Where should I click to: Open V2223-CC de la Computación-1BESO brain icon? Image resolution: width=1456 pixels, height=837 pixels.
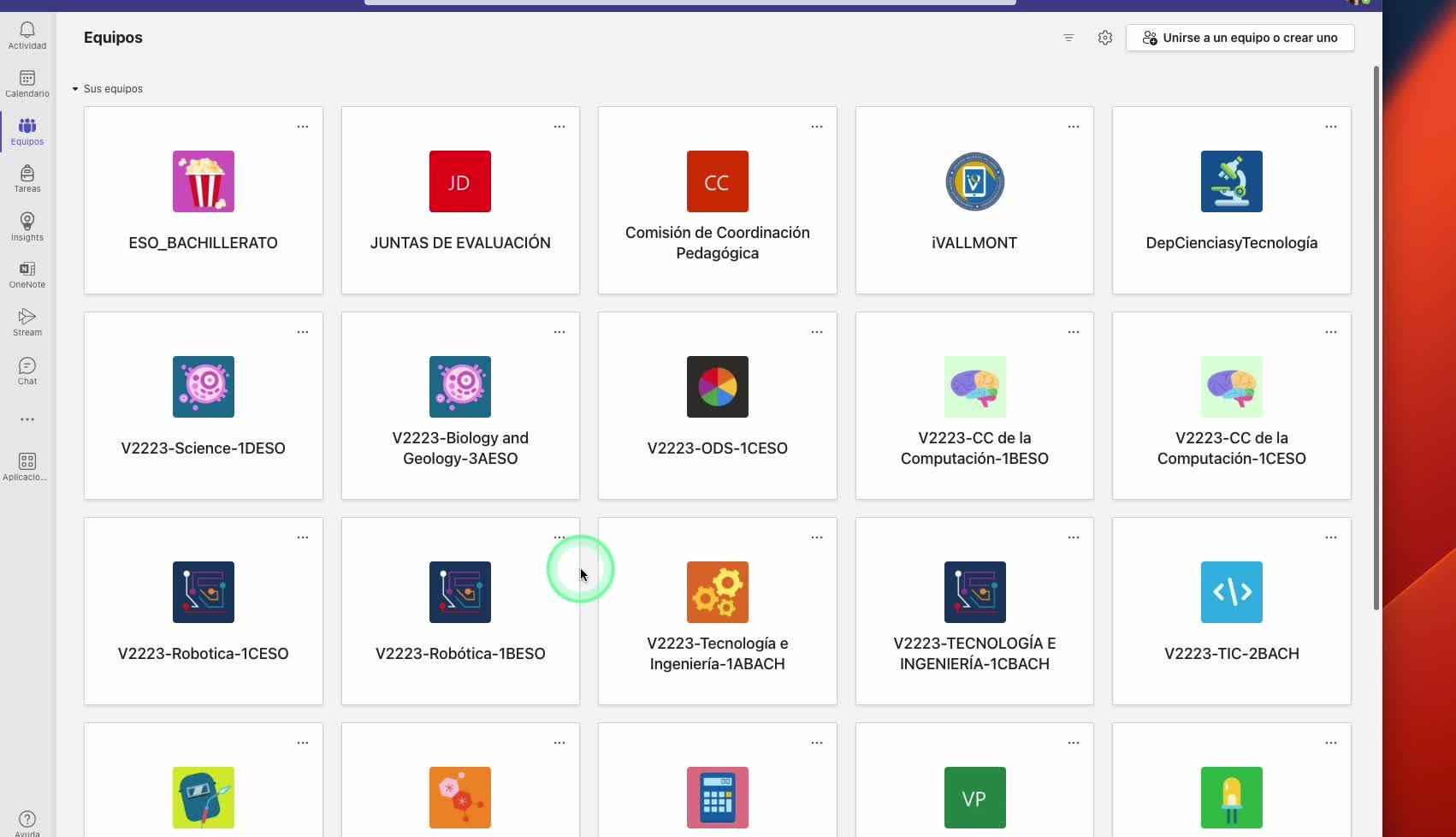tap(975, 387)
